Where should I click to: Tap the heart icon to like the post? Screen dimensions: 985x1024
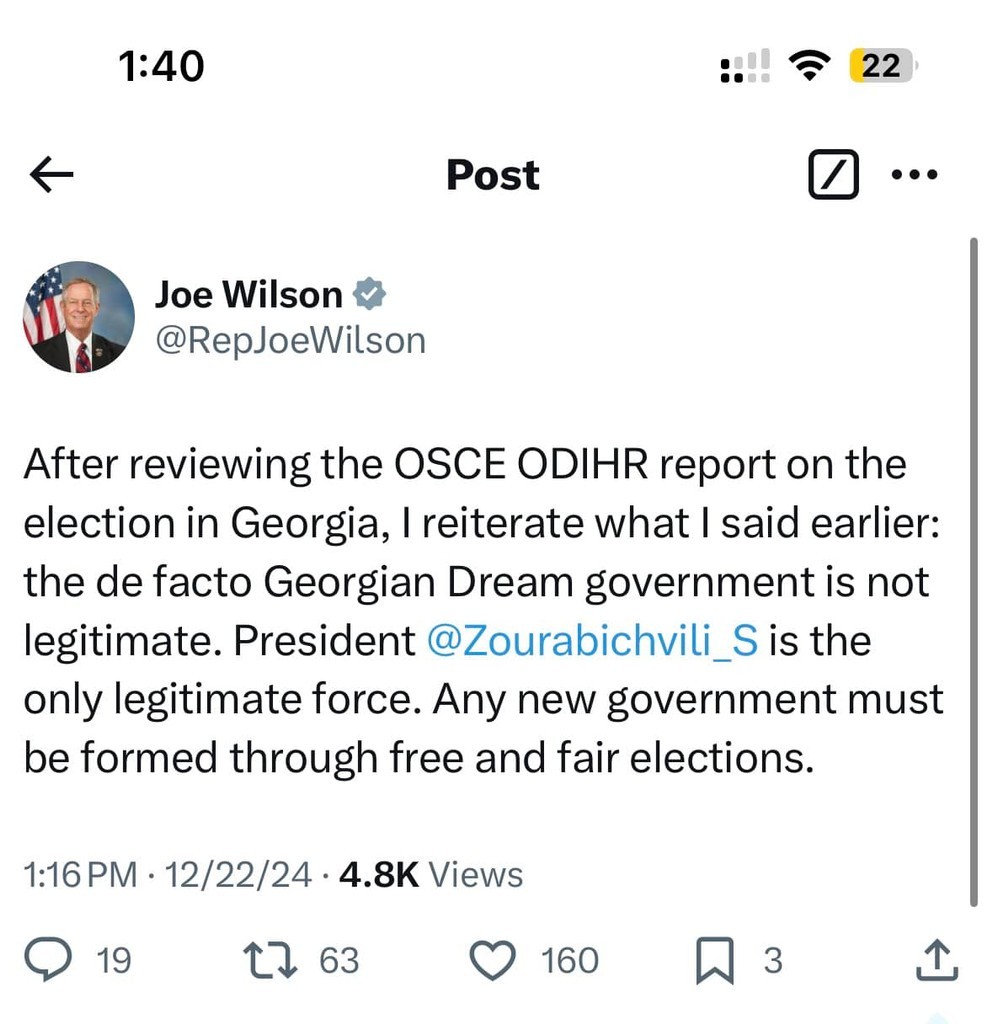pyautogui.click(x=492, y=960)
